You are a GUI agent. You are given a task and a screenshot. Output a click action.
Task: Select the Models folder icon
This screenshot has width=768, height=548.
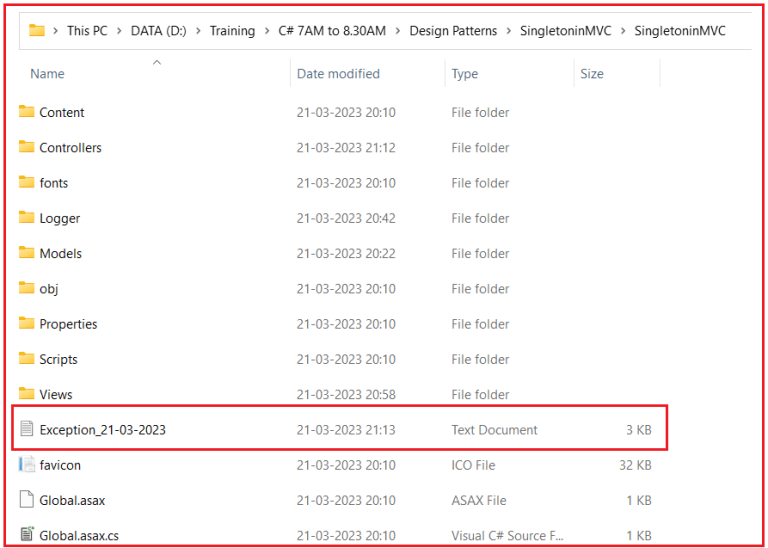click(26, 253)
